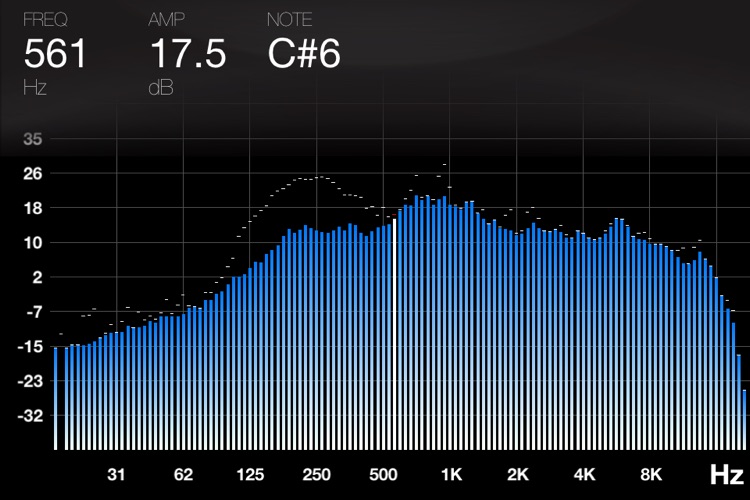
Task: Tap the 62 frequency axis label
Action: pyautogui.click(x=183, y=475)
